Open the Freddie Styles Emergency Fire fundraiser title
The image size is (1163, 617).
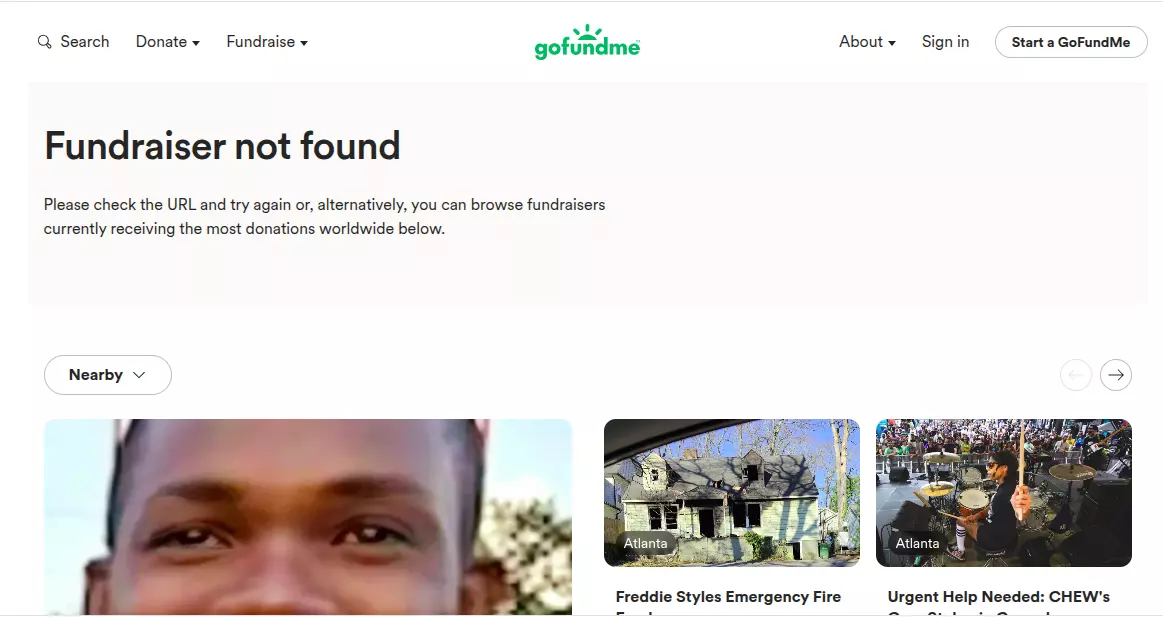pos(728,597)
